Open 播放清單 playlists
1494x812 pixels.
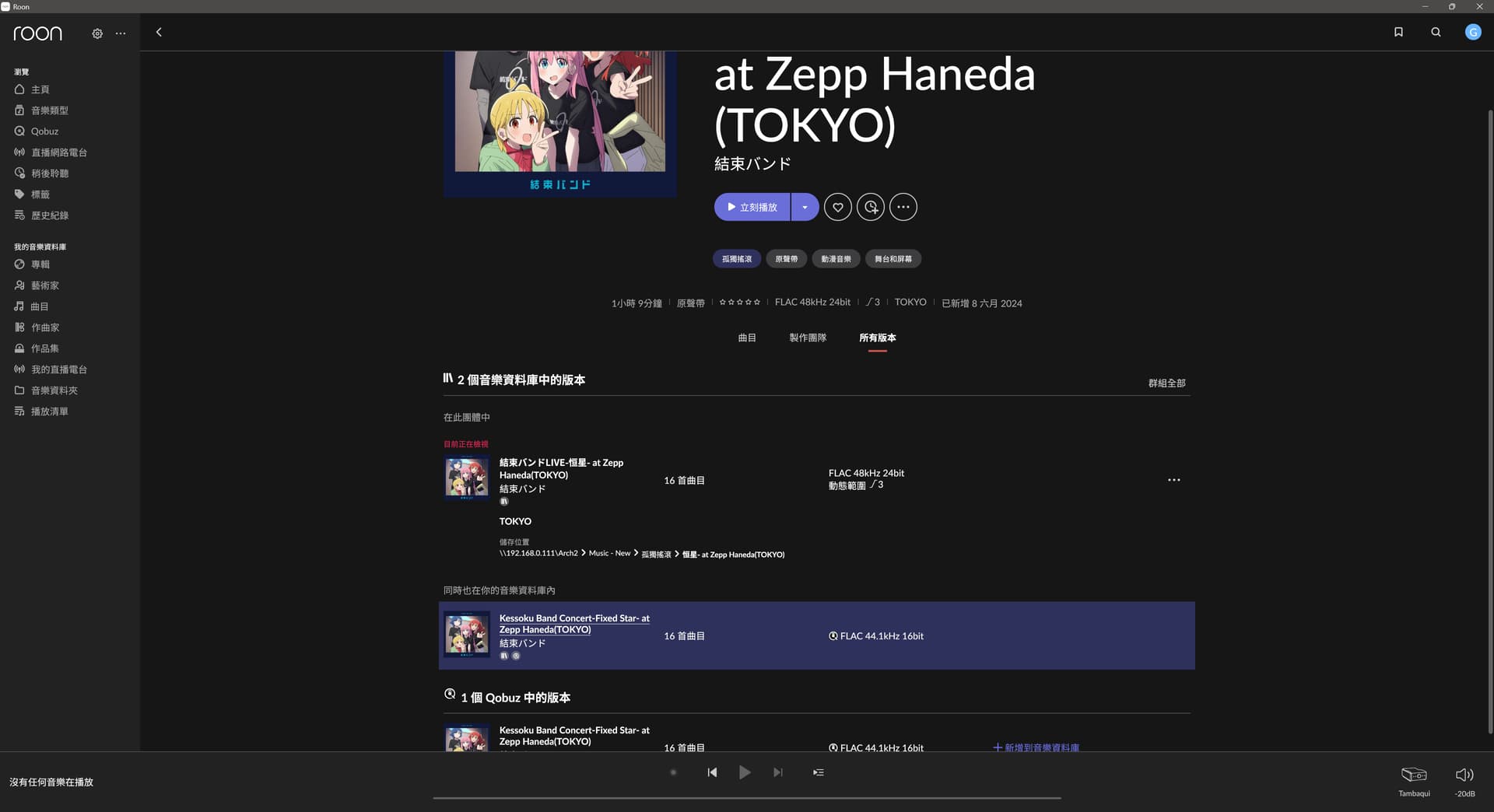point(42,411)
